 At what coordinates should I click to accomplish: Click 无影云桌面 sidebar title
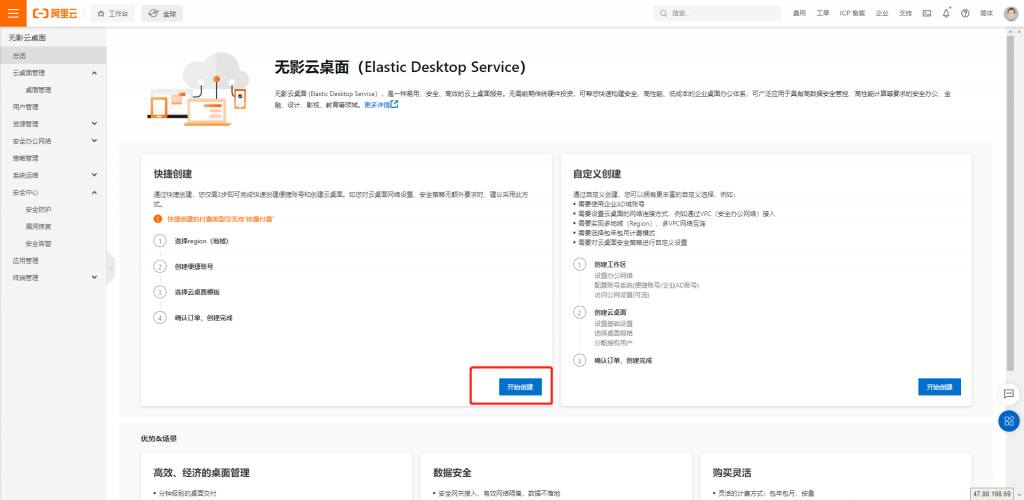tap(27, 39)
